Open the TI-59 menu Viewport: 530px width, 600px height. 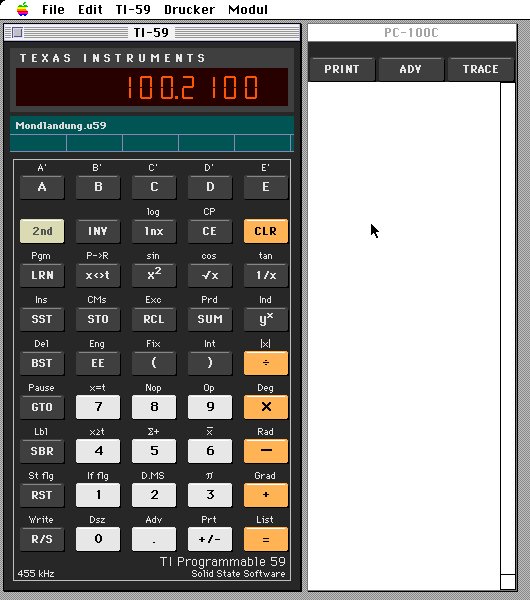click(133, 9)
